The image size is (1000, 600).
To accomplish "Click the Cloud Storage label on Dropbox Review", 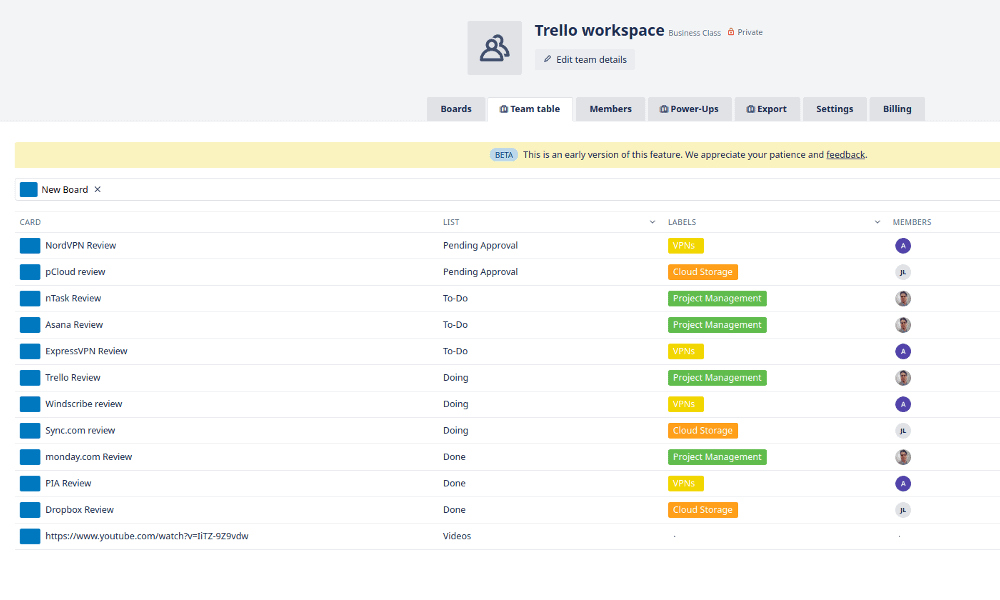I will point(703,510).
